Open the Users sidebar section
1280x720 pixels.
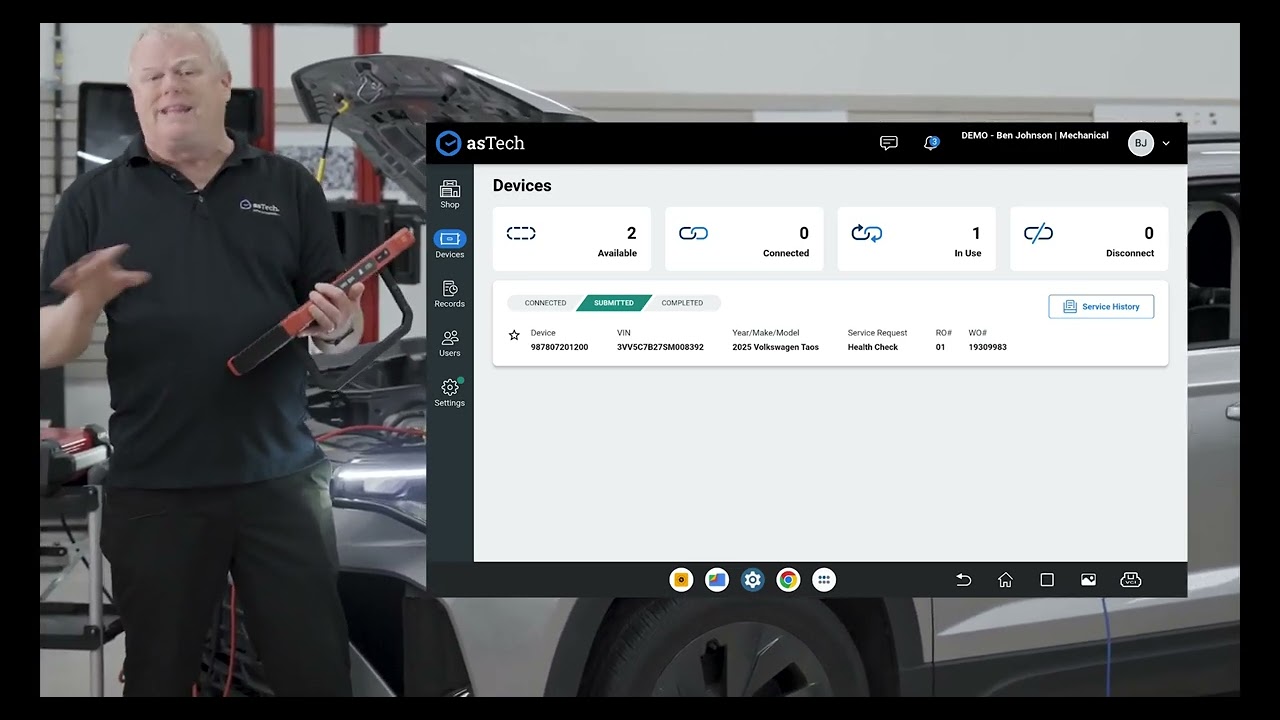pyautogui.click(x=450, y=343)
